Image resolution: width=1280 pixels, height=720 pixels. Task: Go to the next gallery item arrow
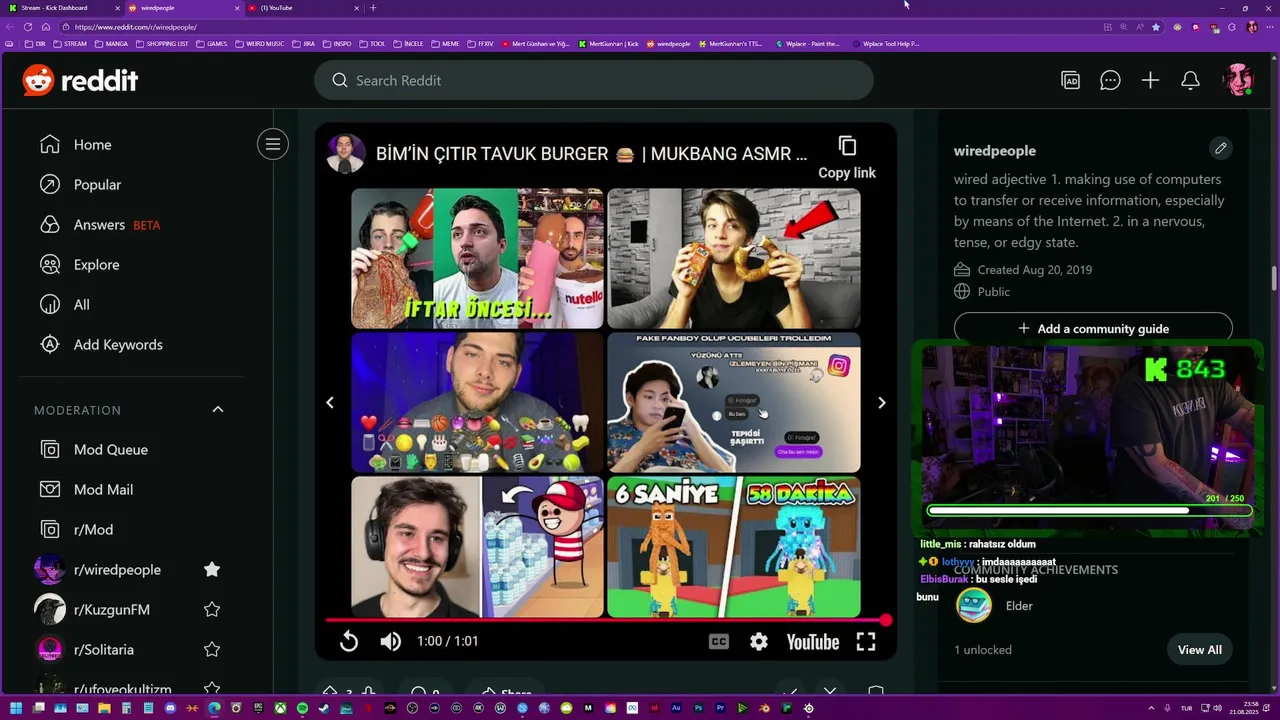click(x=881, y=403)
